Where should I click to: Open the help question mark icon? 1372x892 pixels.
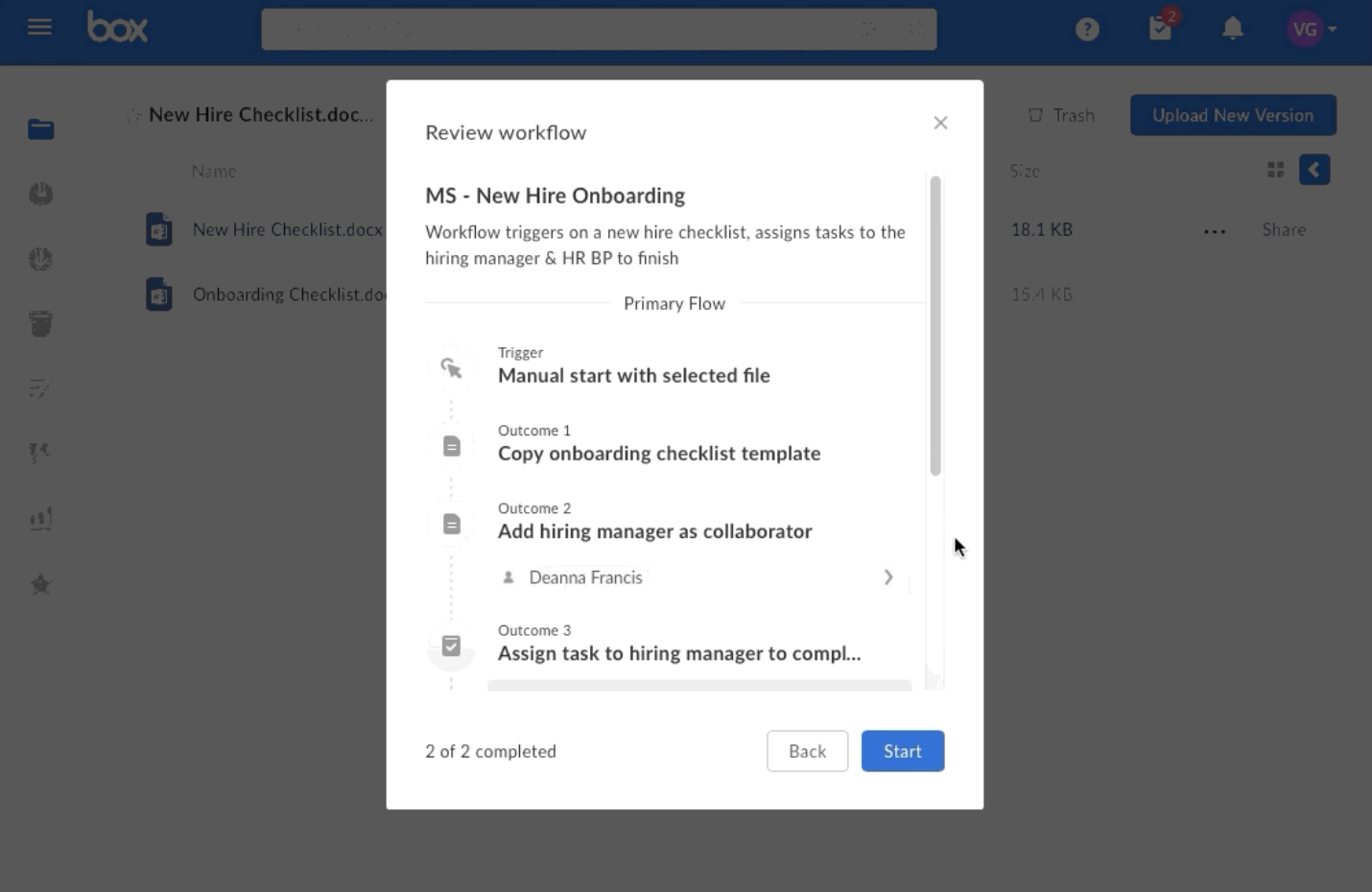point(1087,30)
